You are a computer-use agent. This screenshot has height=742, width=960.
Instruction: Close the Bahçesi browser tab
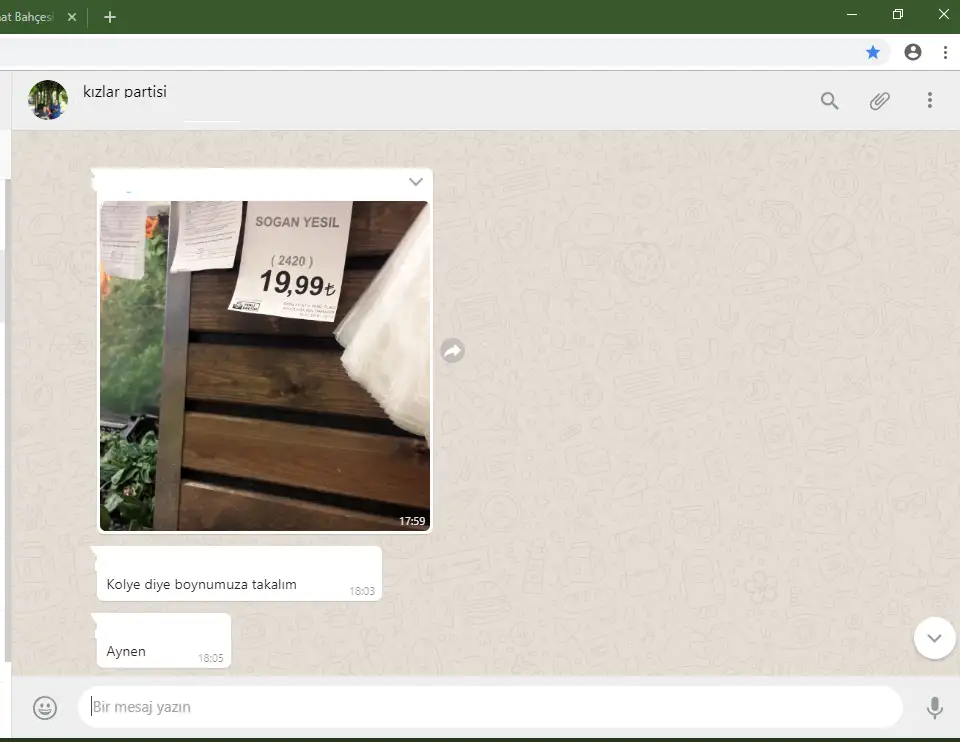click(x=72, y=17)
